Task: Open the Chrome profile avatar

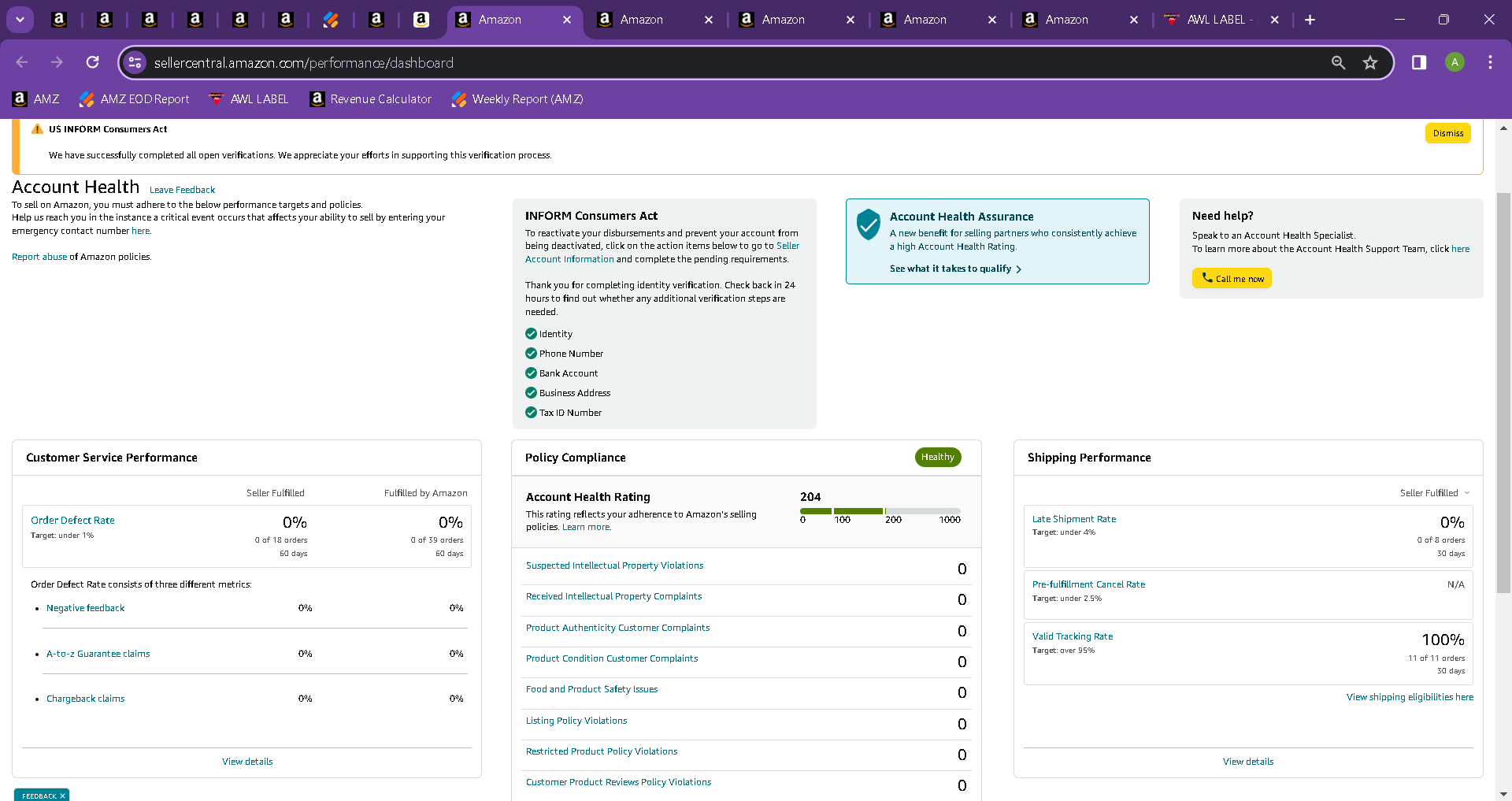Action: [x=1455, y=62]
